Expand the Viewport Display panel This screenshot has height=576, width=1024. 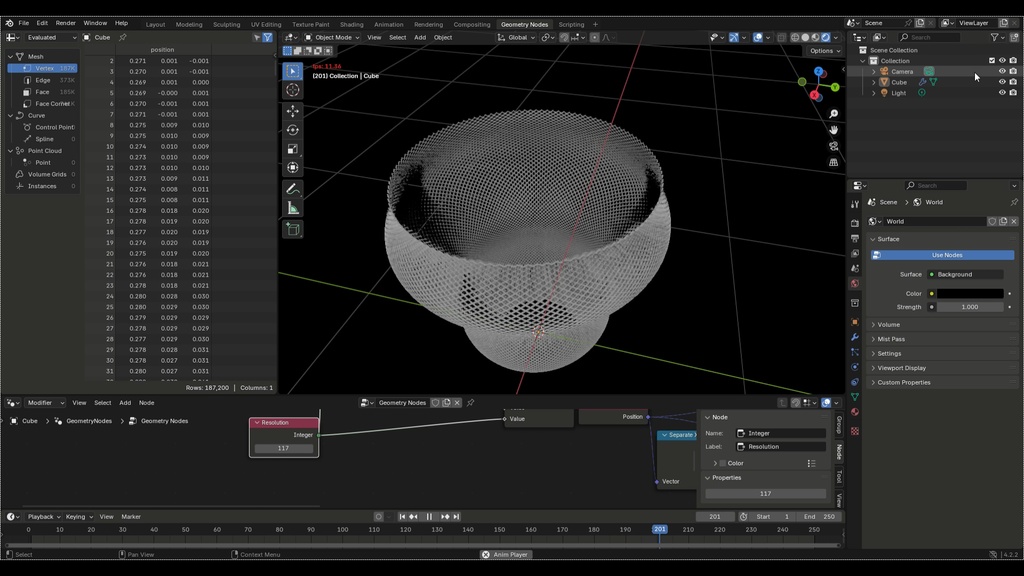click(x=943, y=368)
